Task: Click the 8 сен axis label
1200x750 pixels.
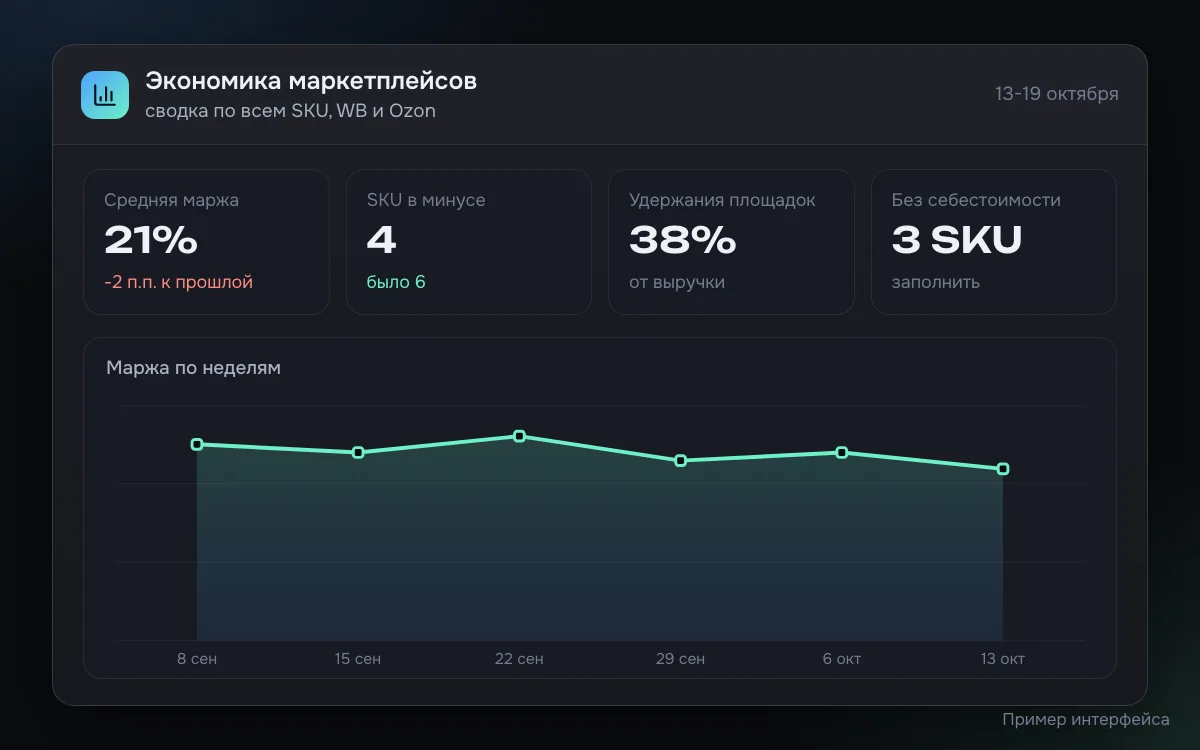Action: pos(197,659)
